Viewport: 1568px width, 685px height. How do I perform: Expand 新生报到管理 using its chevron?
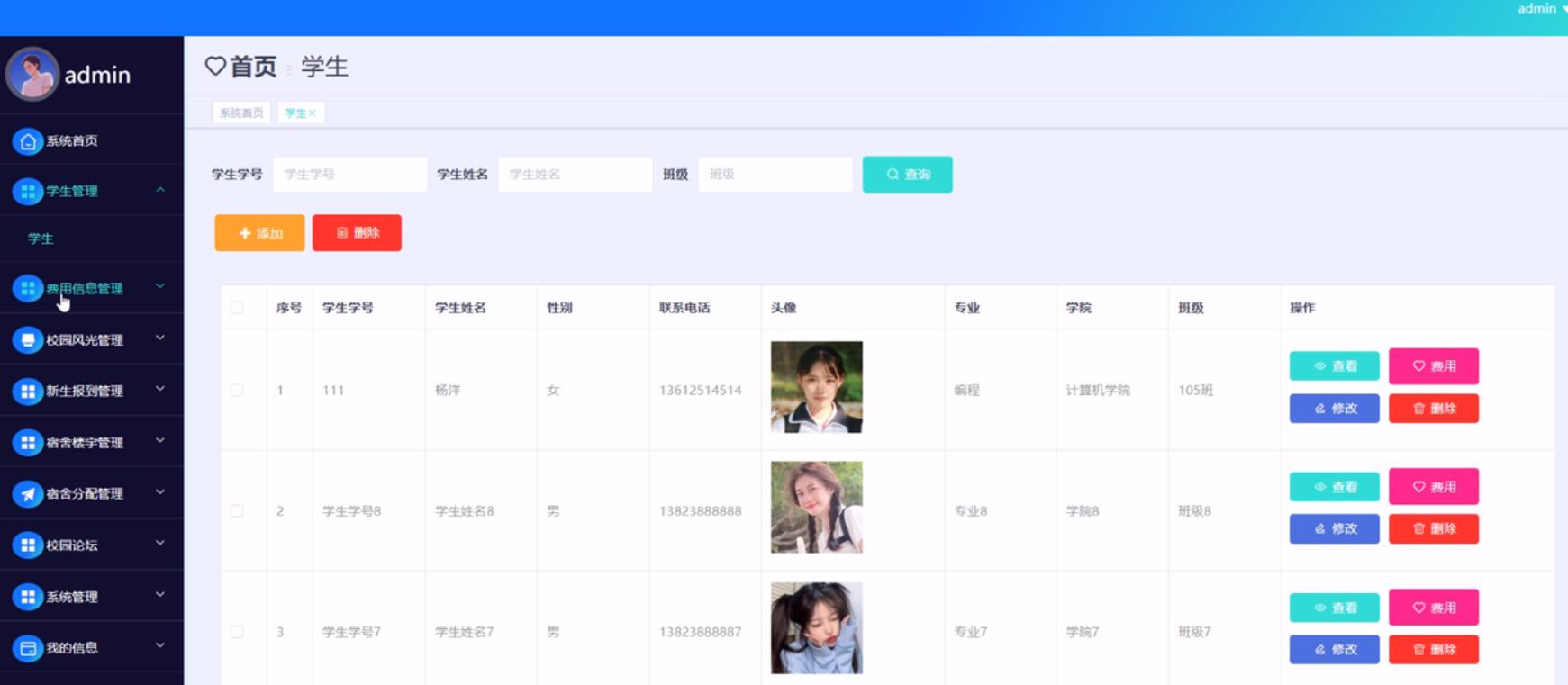coord(160,389)
